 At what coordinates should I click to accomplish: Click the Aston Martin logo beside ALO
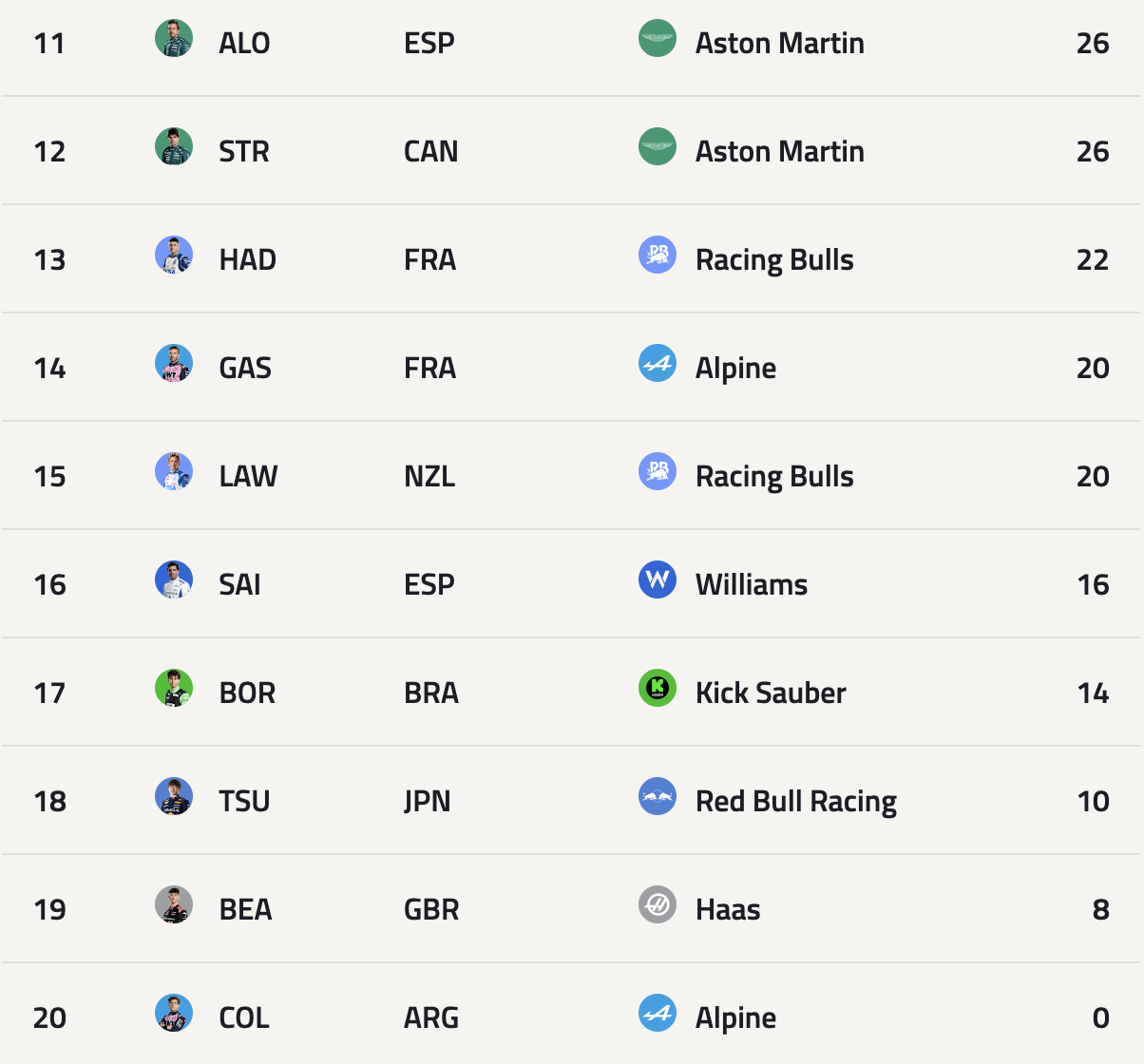point(657,39)
